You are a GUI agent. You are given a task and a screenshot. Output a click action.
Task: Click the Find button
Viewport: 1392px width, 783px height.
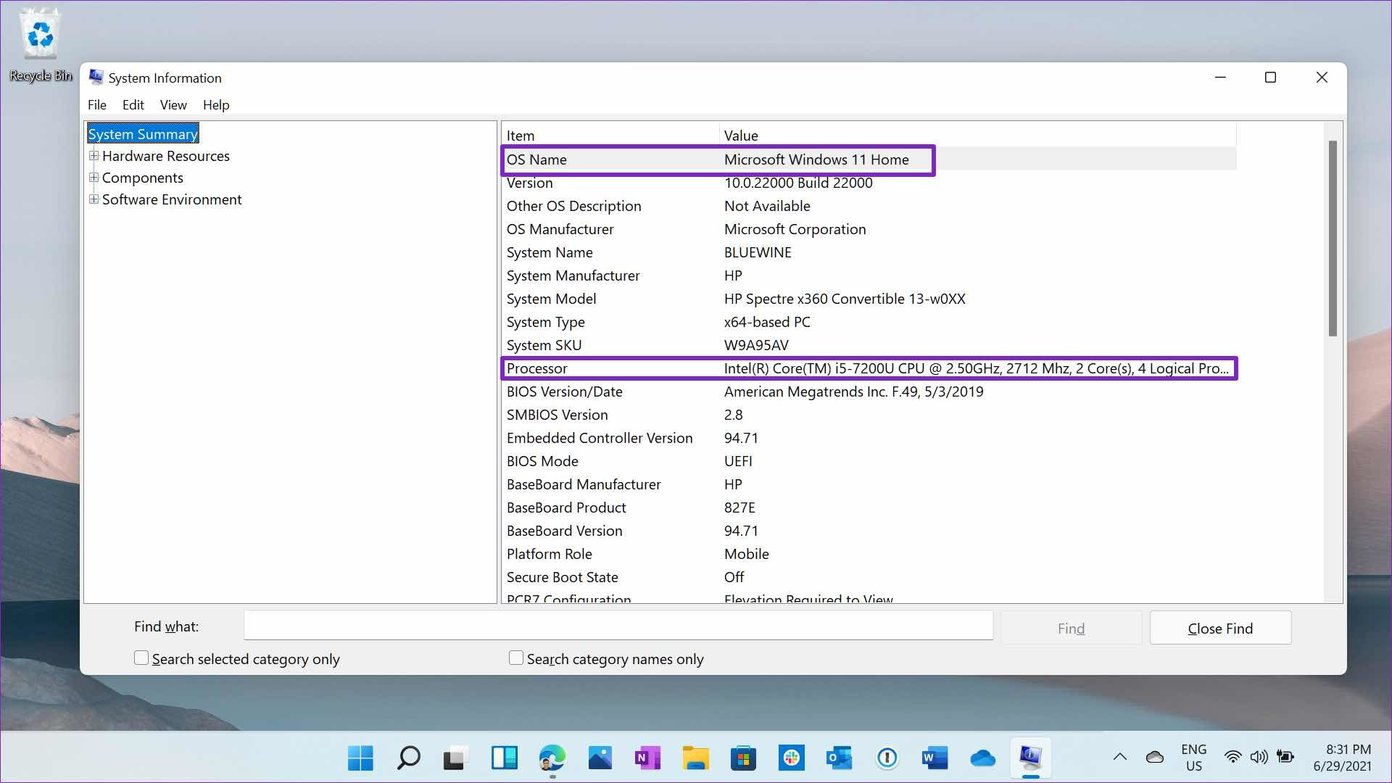[x=1071, y=628]
